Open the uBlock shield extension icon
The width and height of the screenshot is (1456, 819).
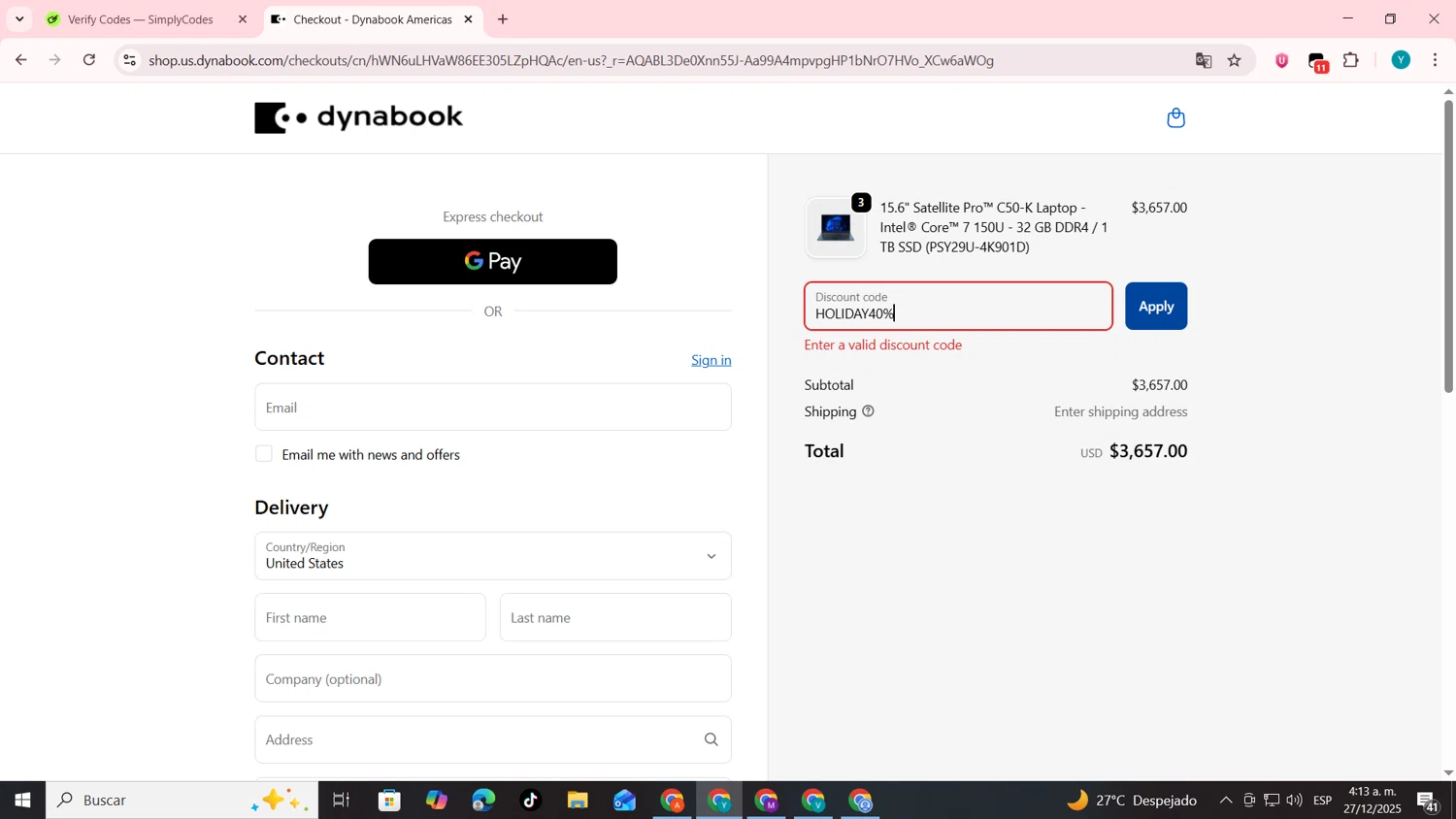[1282, 60]
